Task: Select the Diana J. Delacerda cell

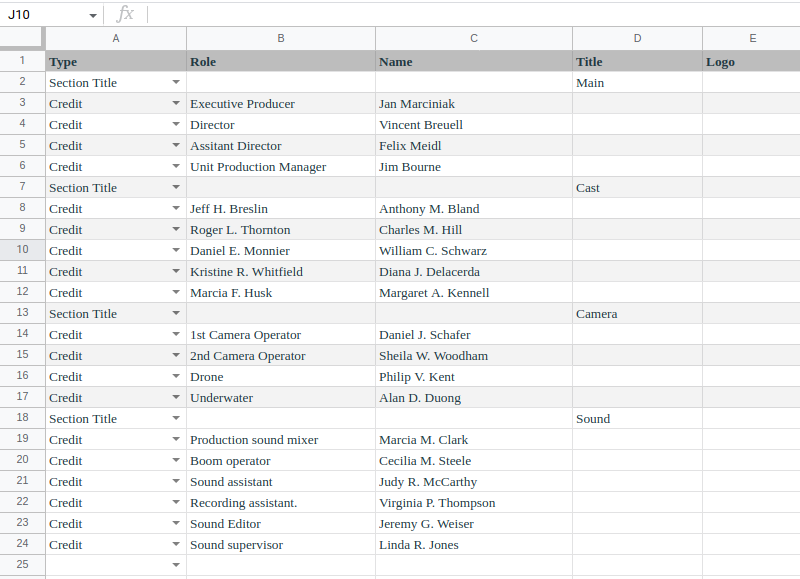Action: point(473,271)
